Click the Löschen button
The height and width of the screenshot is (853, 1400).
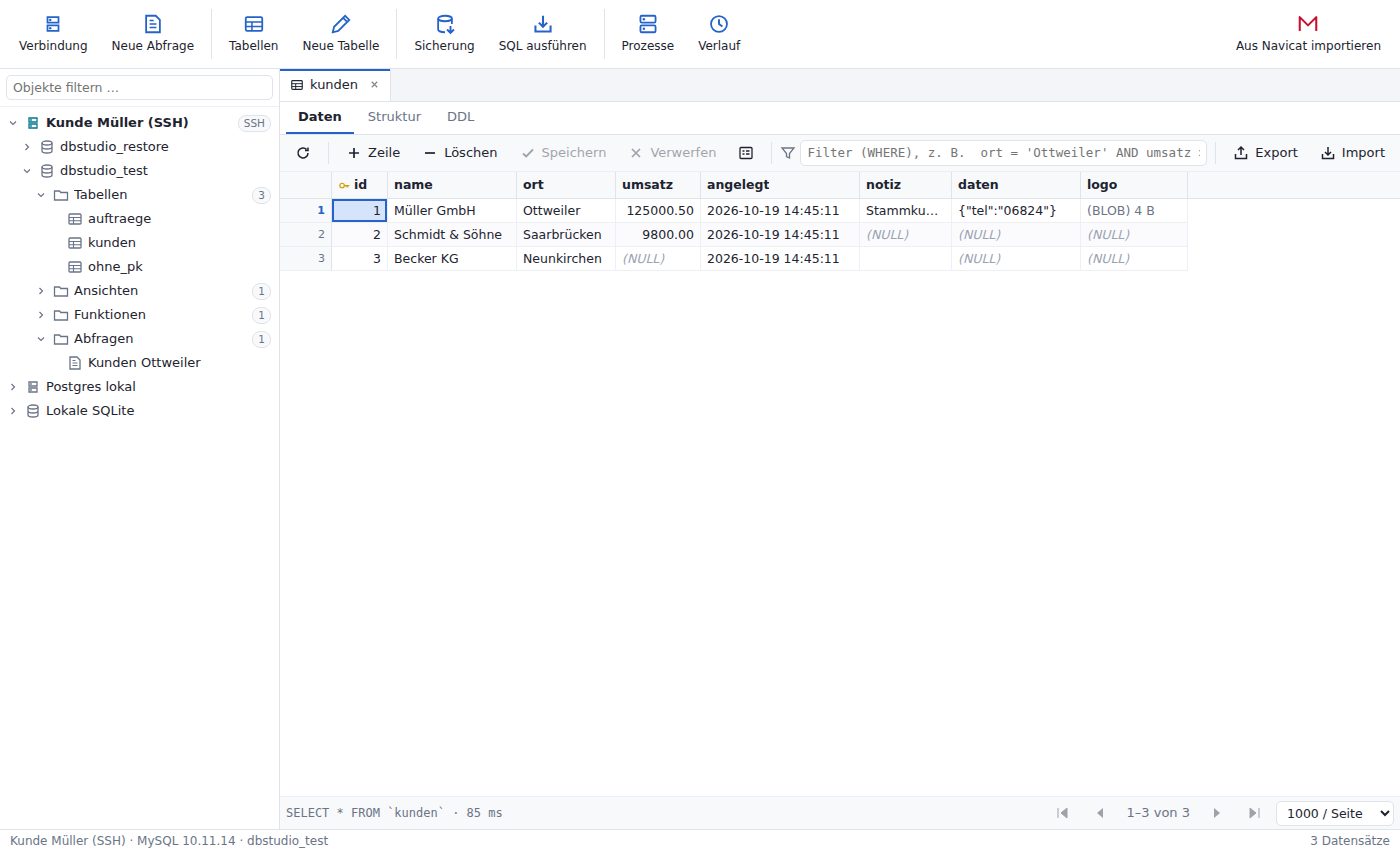coord(460,153)
